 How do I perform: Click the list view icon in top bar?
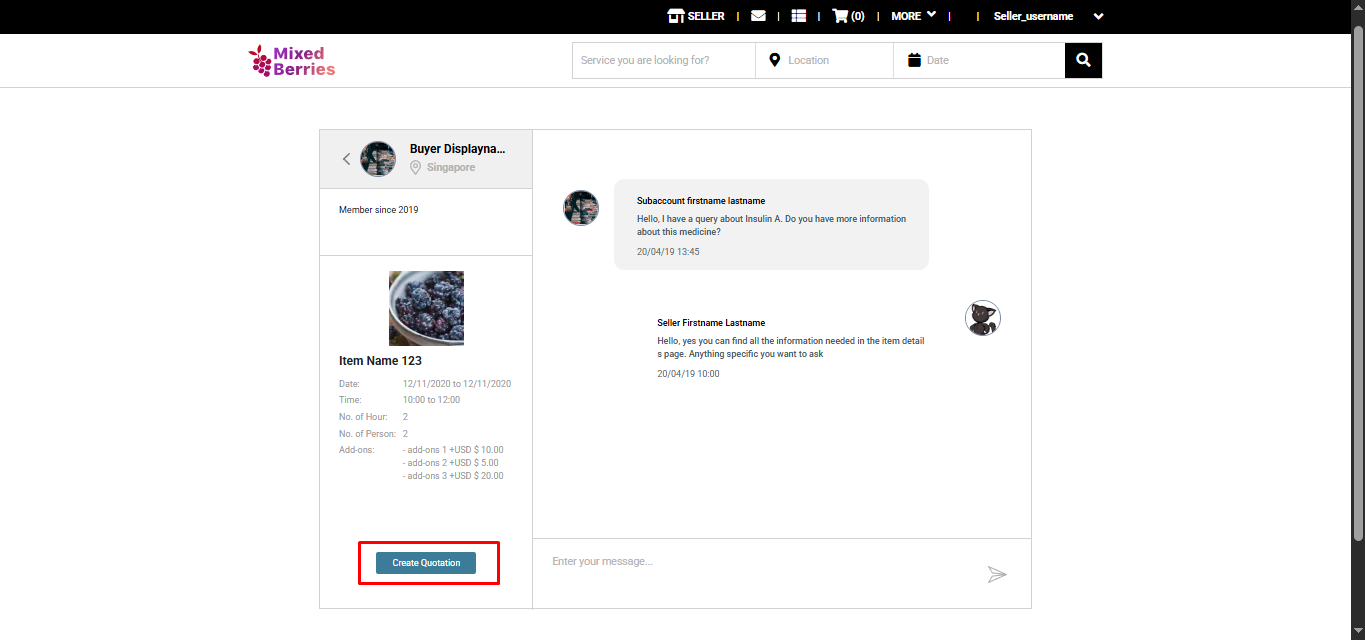tap(798, 16)
